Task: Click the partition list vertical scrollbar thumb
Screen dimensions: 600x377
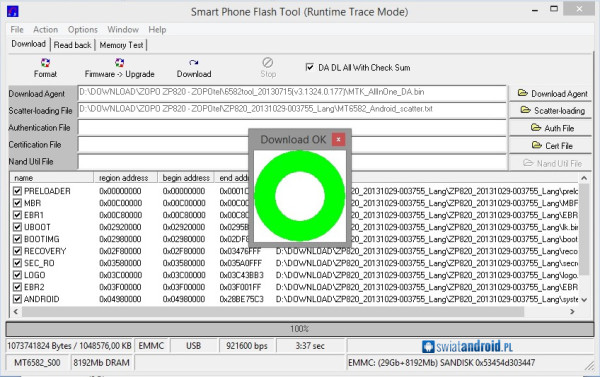Action: click(584, 229)
